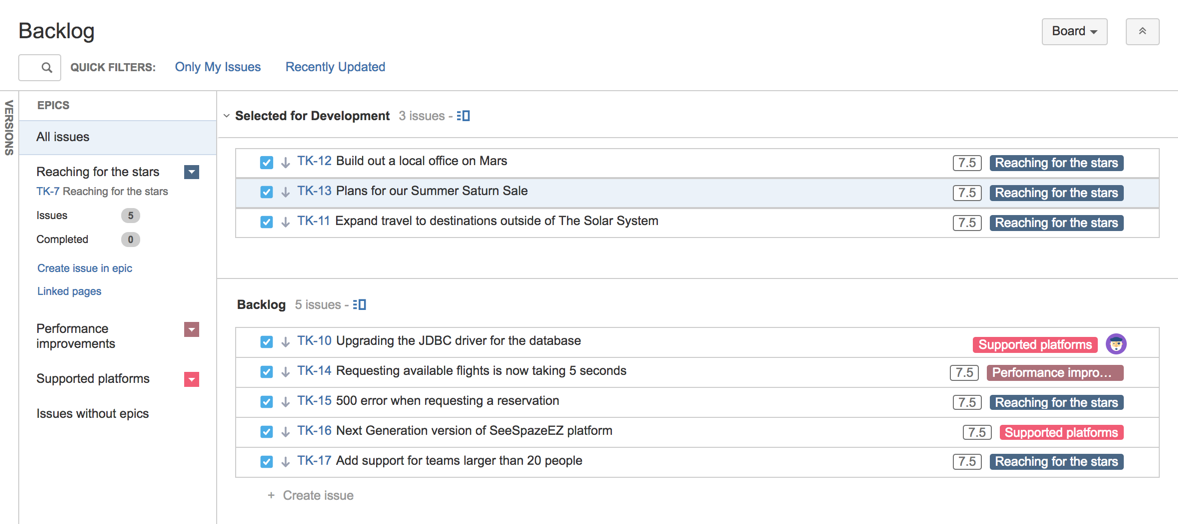
Task: Click the priority arrow icon for TK-10
Action: [285, 342]
